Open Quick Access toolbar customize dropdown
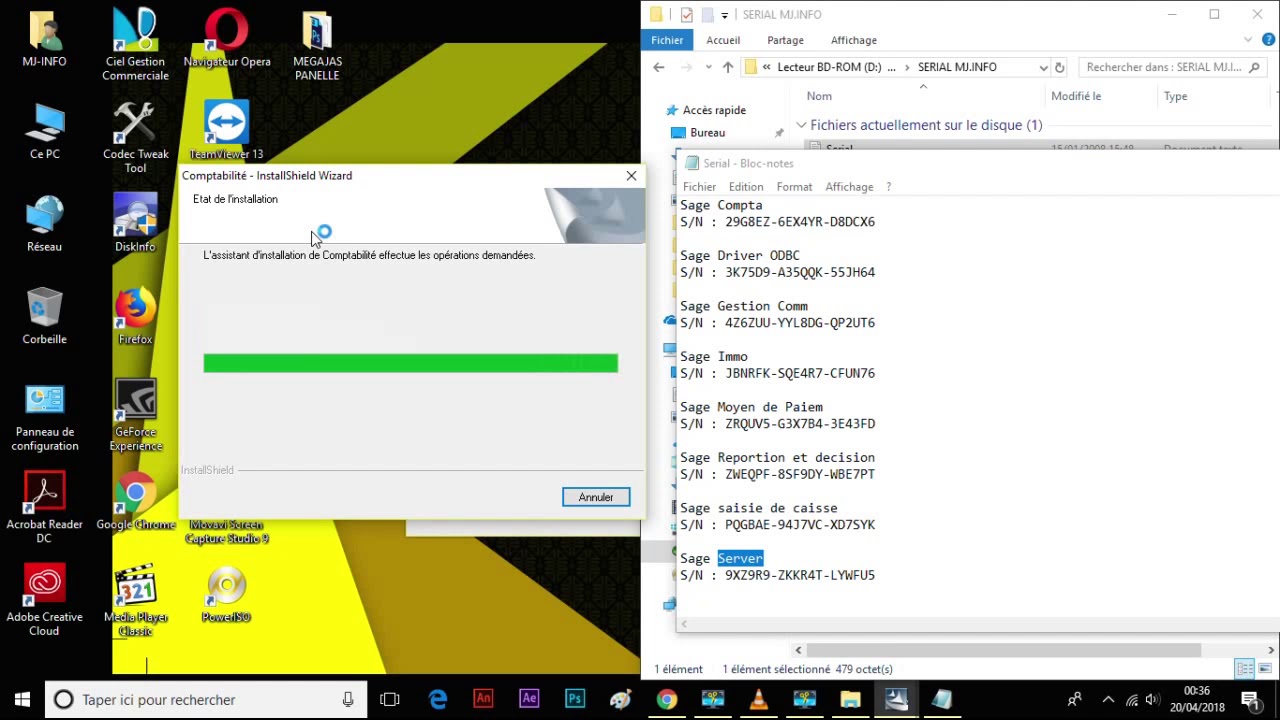The width and height of the screenshot is (1280, 720). 725,15
